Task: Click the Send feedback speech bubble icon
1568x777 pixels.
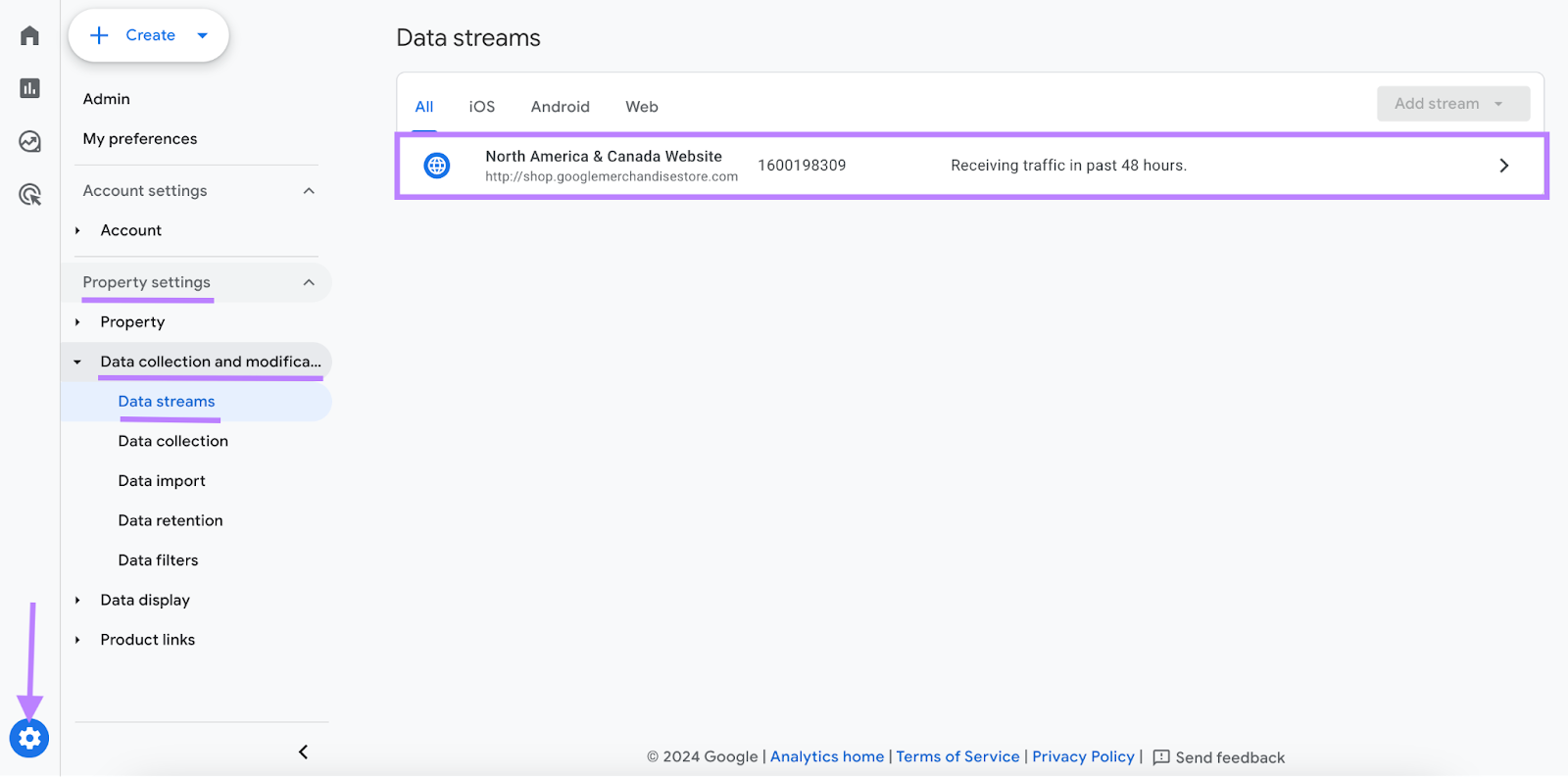Action: (x=1161, y=757)
